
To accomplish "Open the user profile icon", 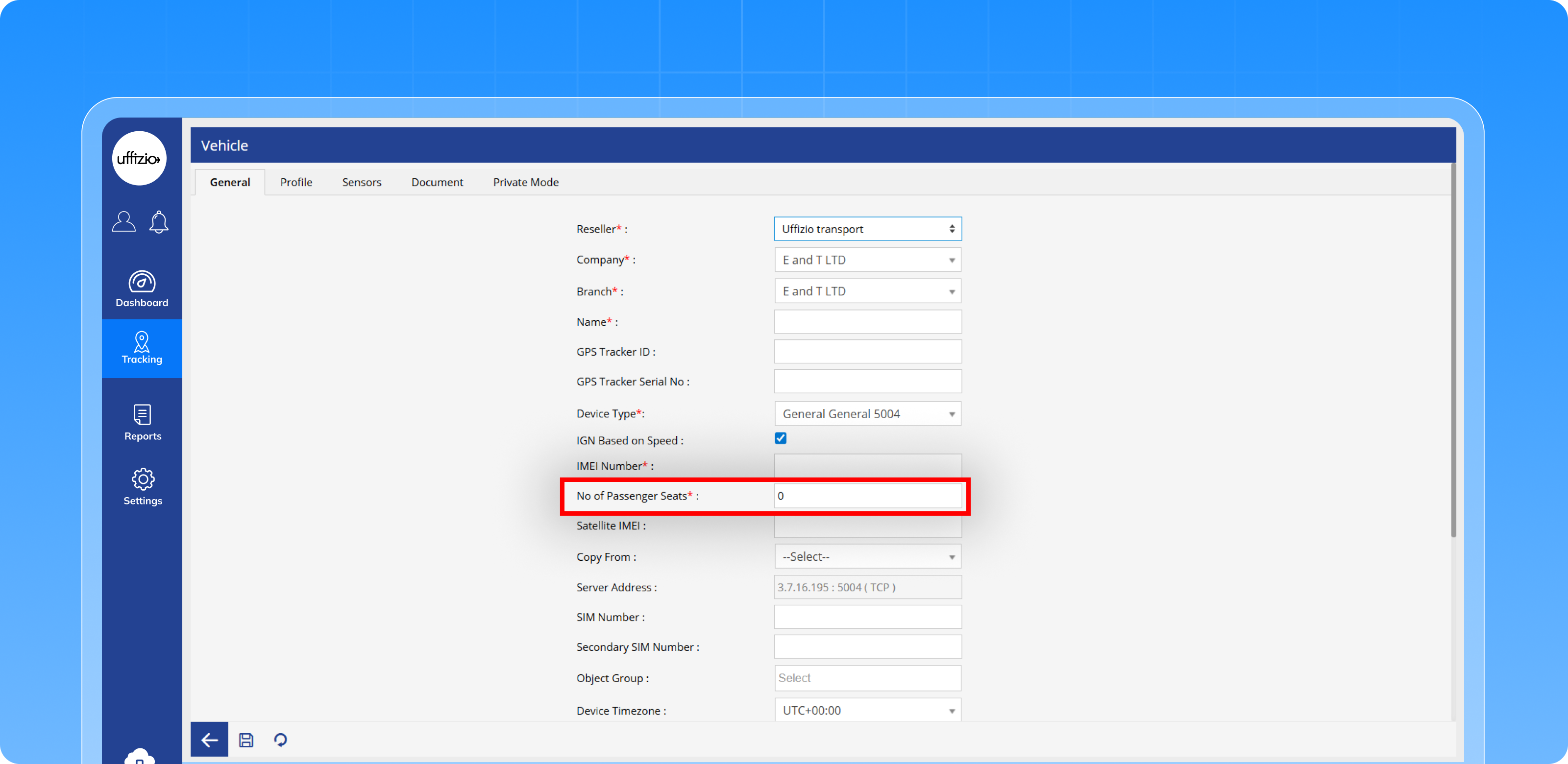I will coord(123,221).
